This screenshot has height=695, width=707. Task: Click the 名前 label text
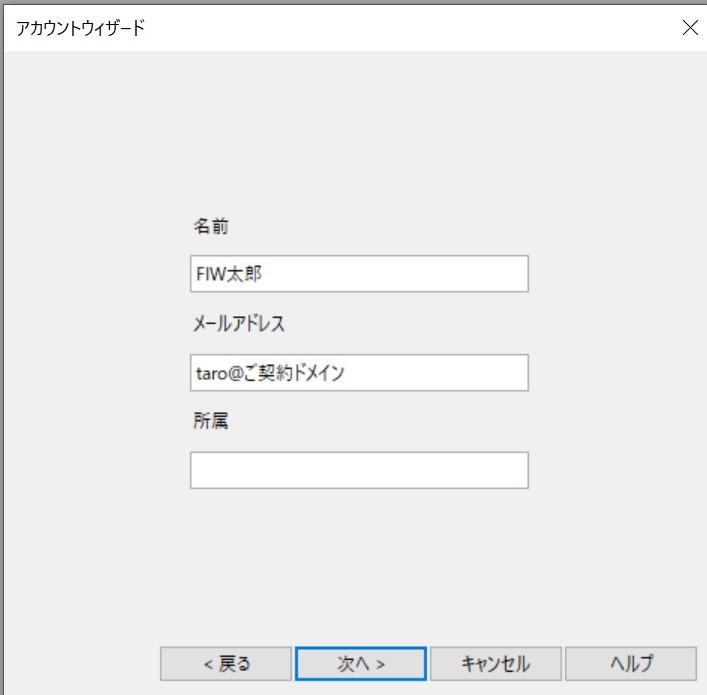point(211,226)
